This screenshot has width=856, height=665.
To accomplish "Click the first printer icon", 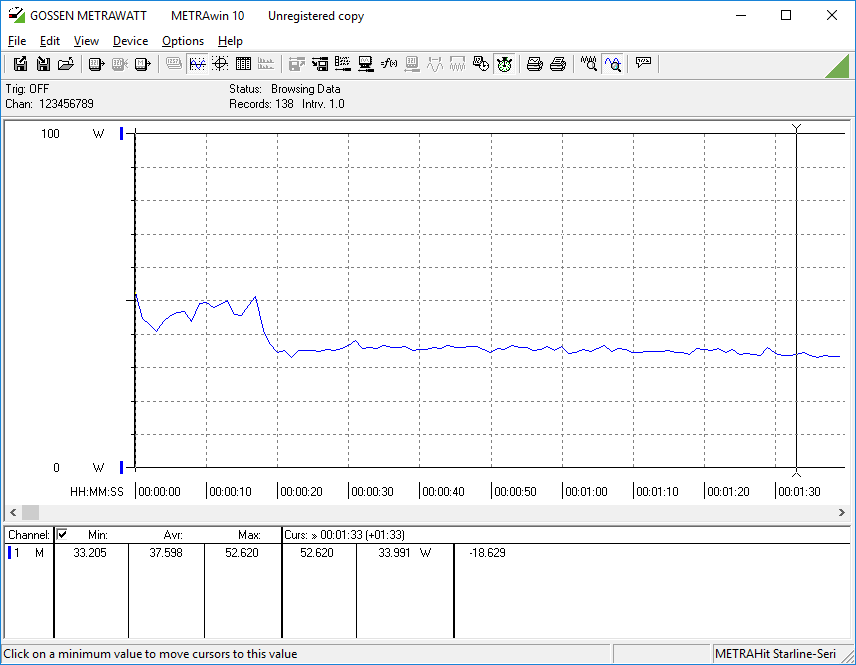I will (x=535, y=64).
